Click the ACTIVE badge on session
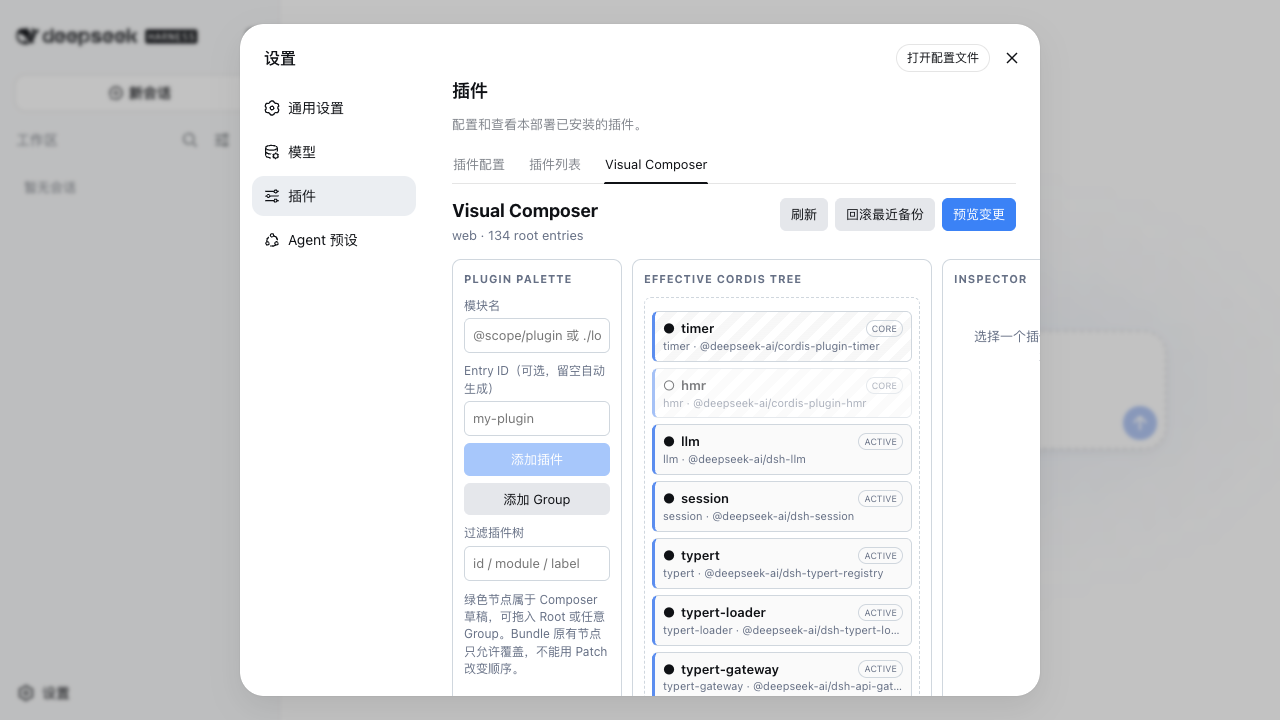This screenshot has height=720, width=1280. [880, 498]
